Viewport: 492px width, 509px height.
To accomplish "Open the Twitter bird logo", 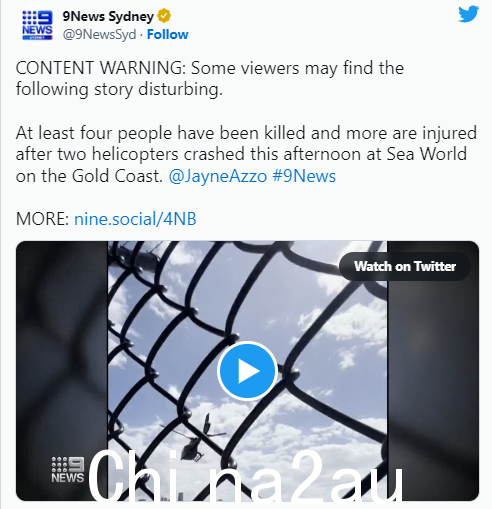I will (x=468, y=14).
